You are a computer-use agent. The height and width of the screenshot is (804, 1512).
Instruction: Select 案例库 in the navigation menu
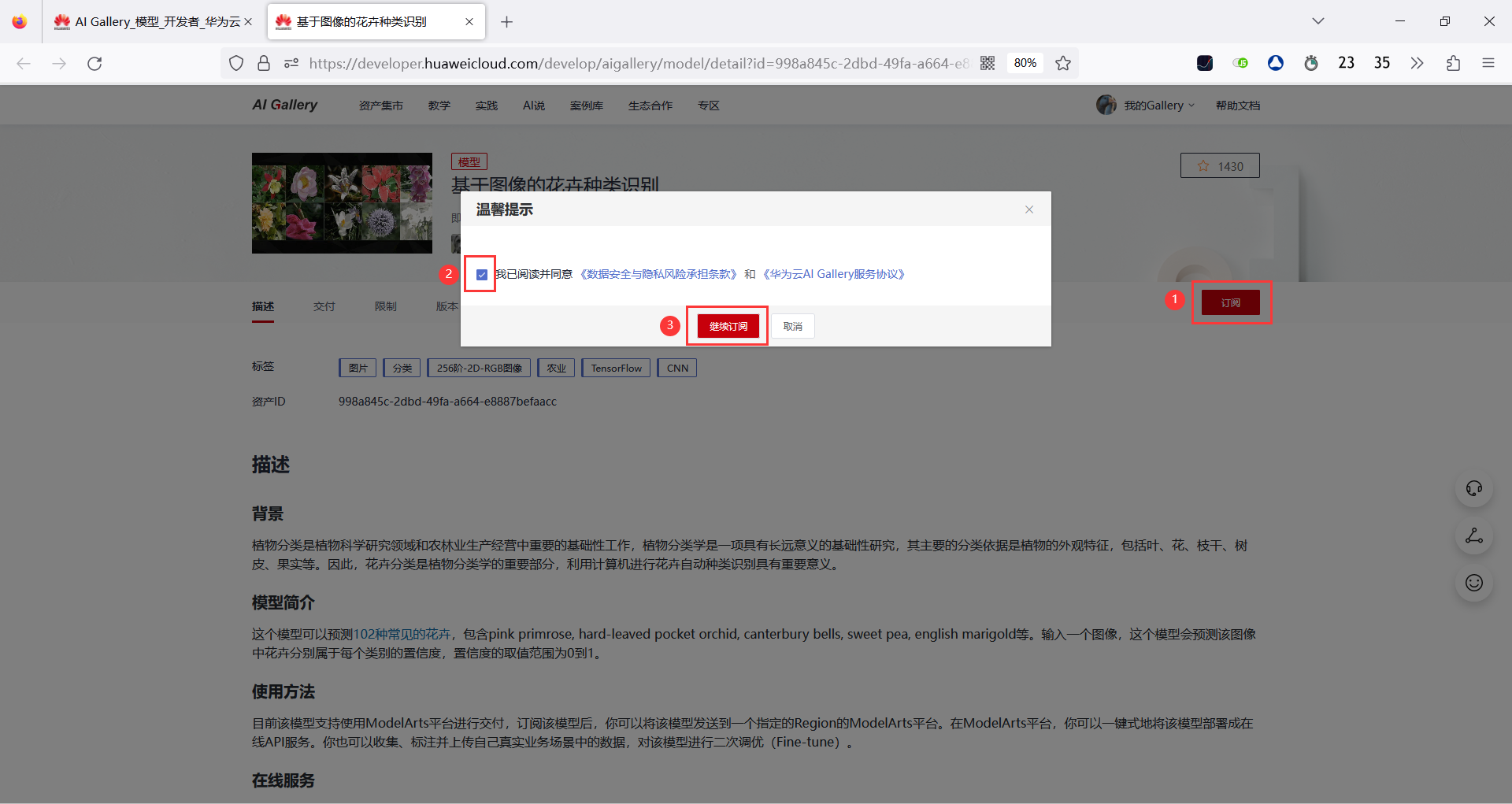586,105
